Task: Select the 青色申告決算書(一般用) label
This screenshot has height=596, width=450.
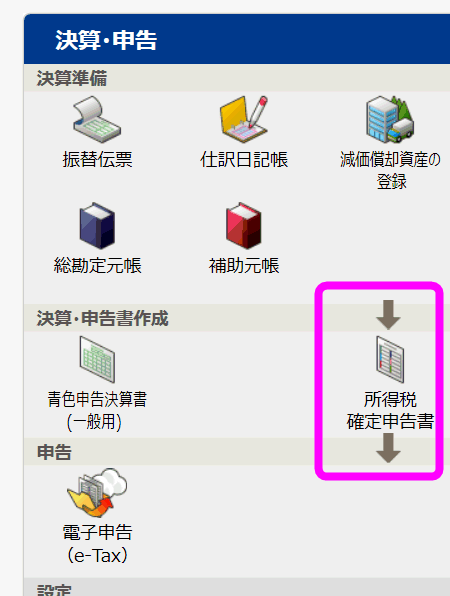Action: [97, 411]
